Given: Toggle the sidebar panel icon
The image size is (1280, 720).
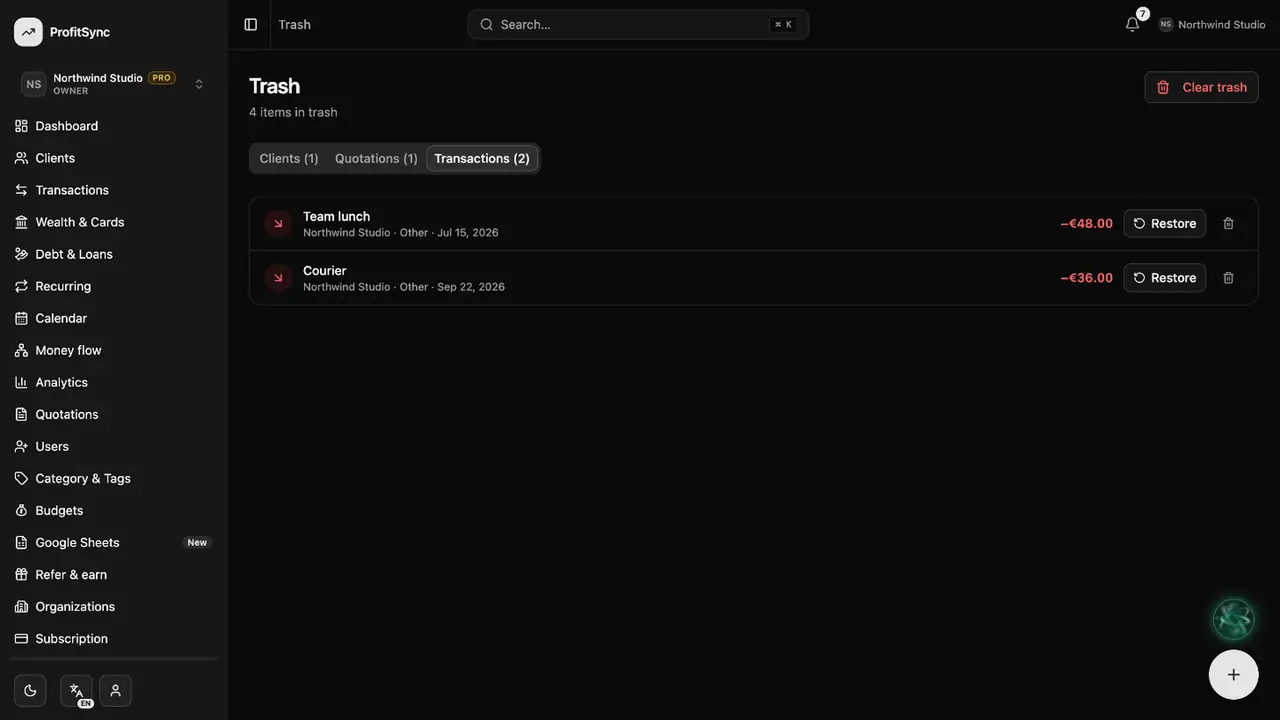Looking at the screenshot, I should pyautogui.click(x=251, y=24).
